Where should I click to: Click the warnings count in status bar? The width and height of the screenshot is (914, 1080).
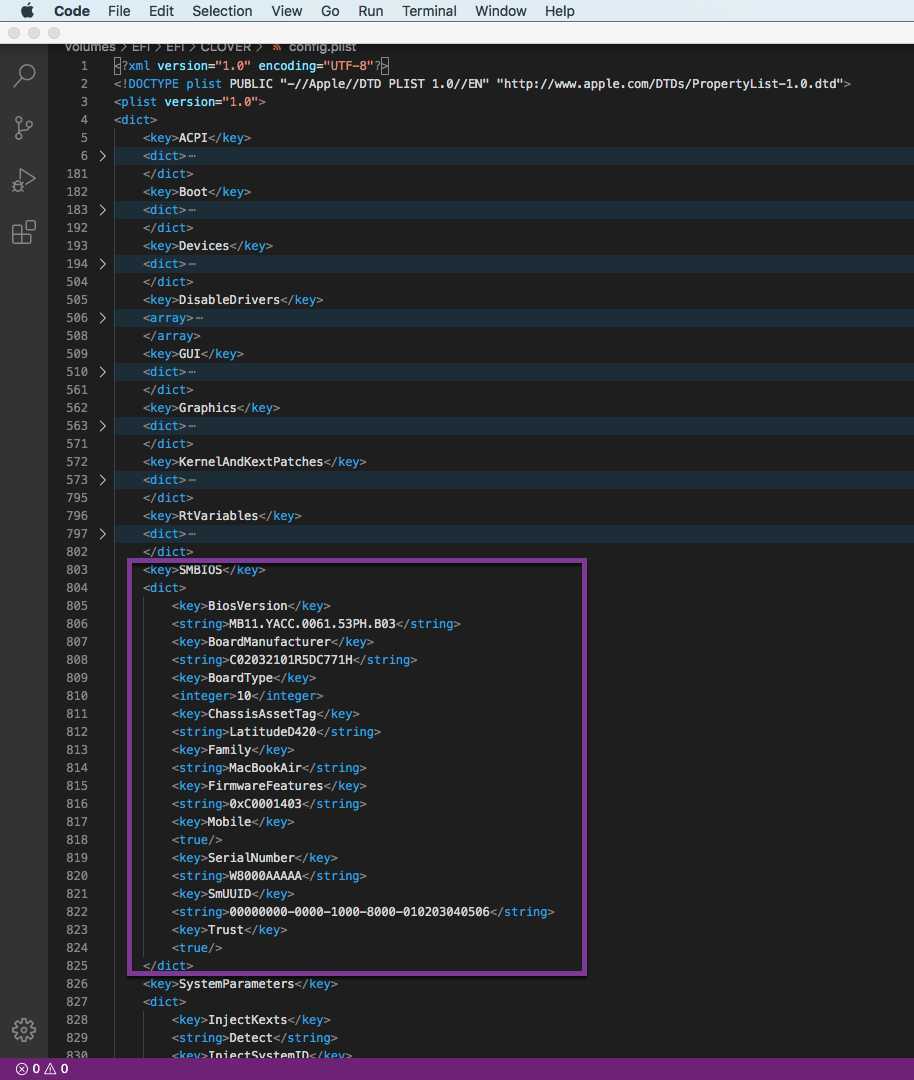click(56, 1068)
